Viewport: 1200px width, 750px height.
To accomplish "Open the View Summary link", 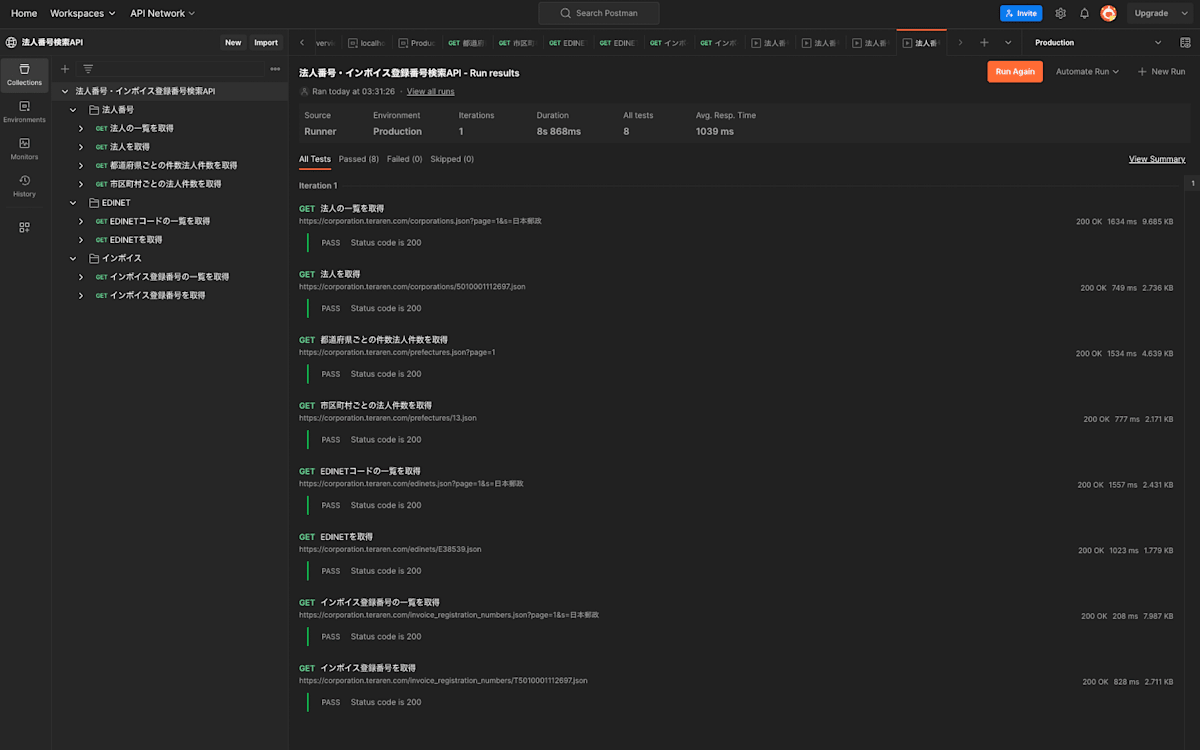I will (1157, 159).
